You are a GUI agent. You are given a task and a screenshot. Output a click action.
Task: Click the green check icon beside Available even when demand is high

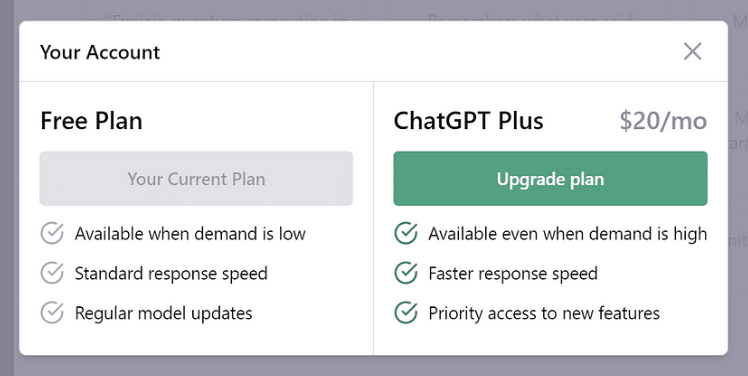tap(406, 233)
